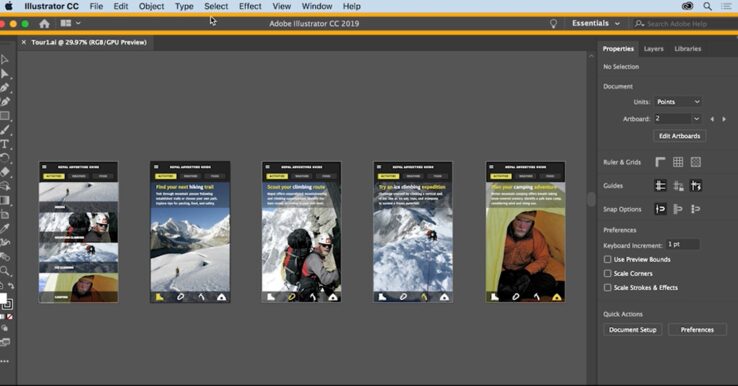Toggle Snap to Grid option
738x386 pixels.
pyautogui.click(x=678, y=209)
